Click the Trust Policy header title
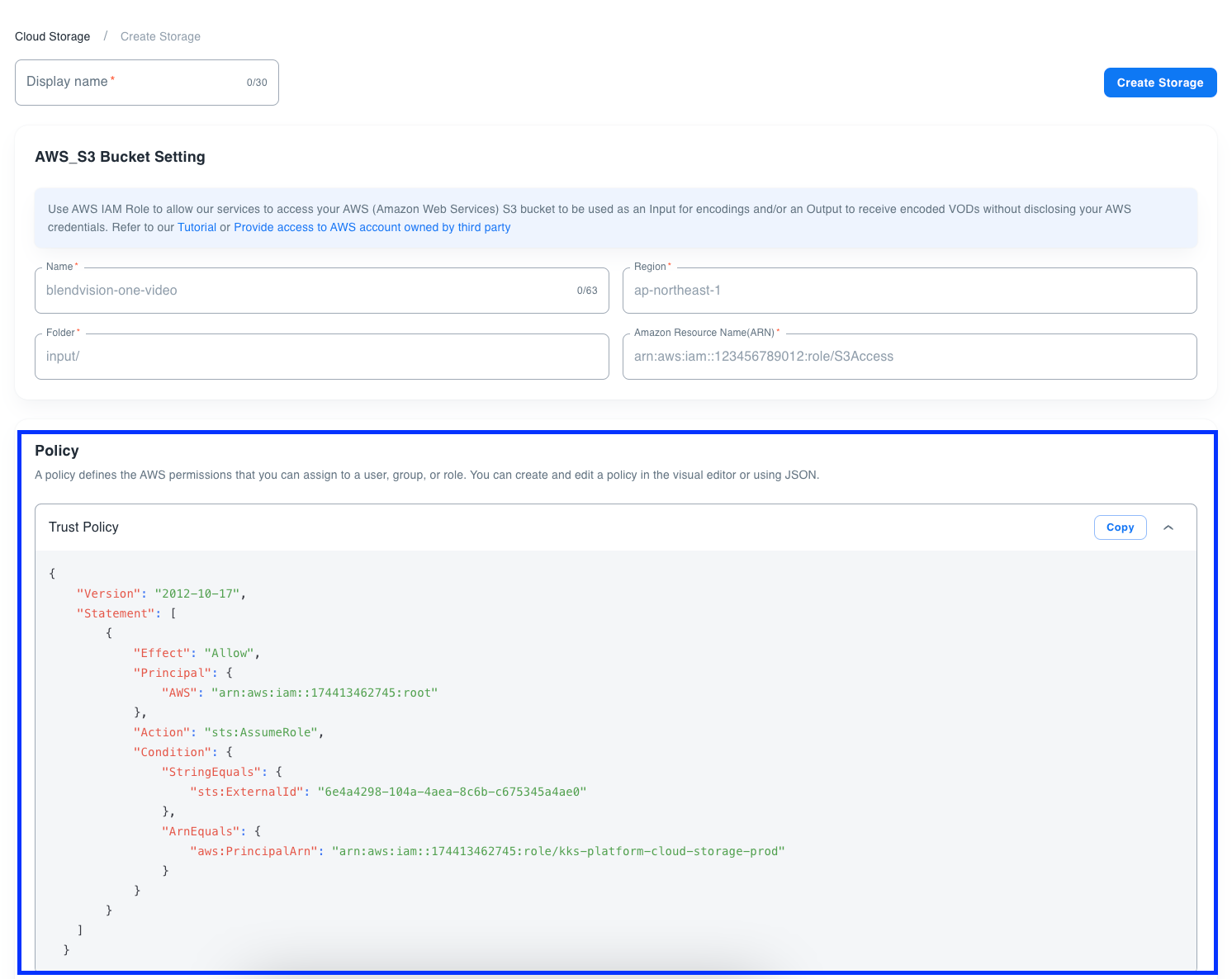 point(83,527)
